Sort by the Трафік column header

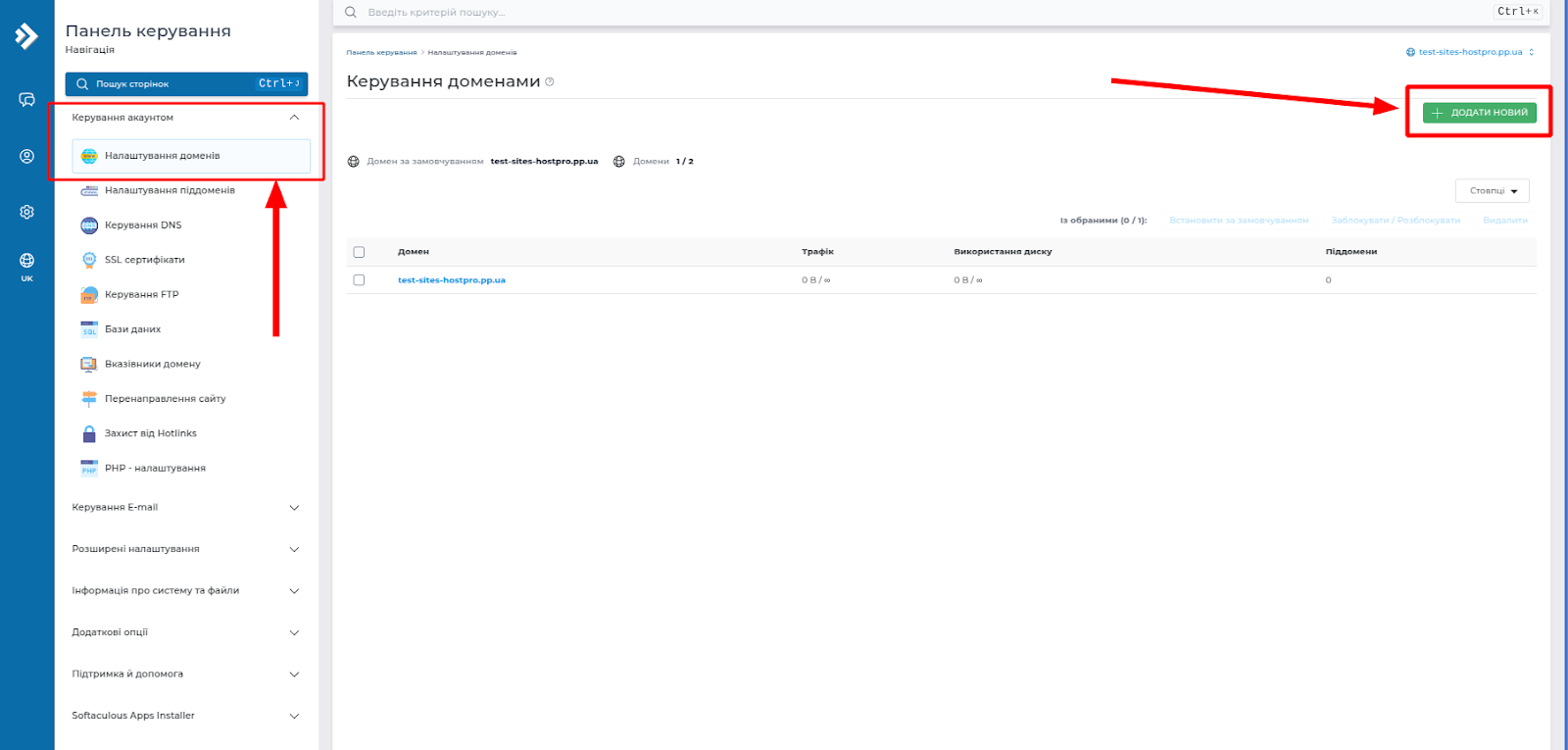tap(817, 252)
